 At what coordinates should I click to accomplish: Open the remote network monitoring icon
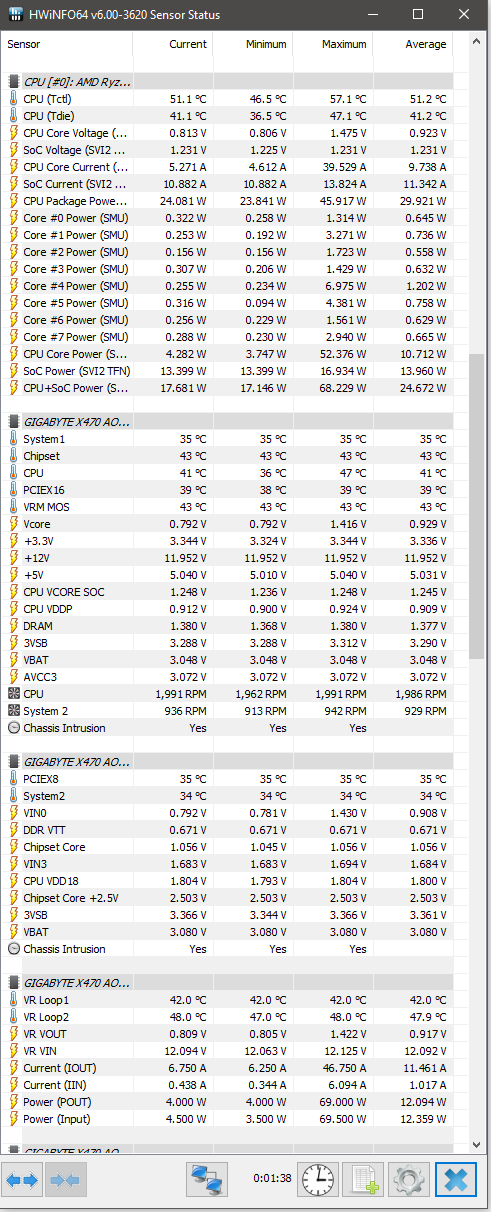pyautogui.click(x=207, y=1180)
